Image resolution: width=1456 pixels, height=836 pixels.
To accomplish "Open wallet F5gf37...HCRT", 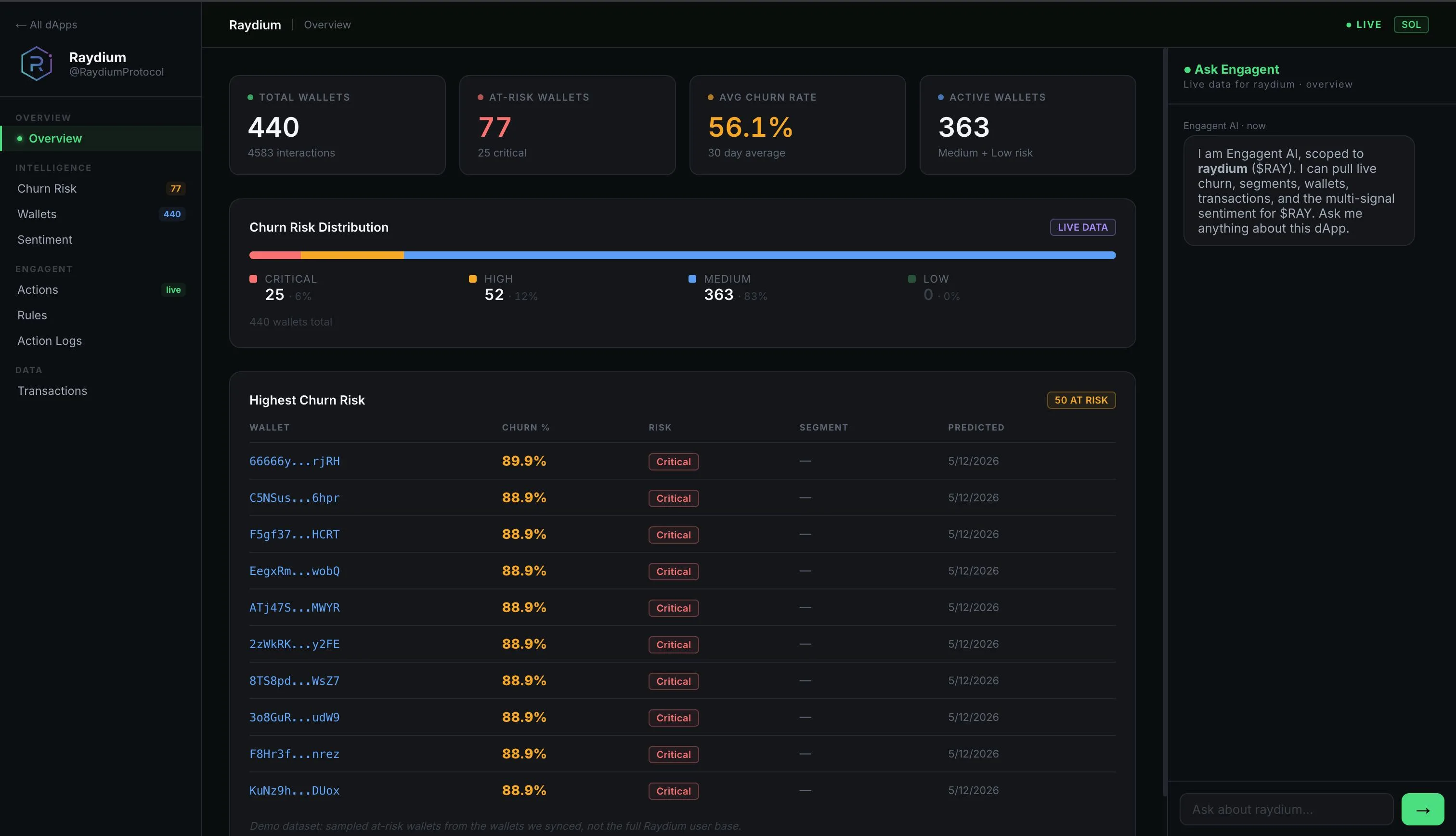I will coord(294,535).
